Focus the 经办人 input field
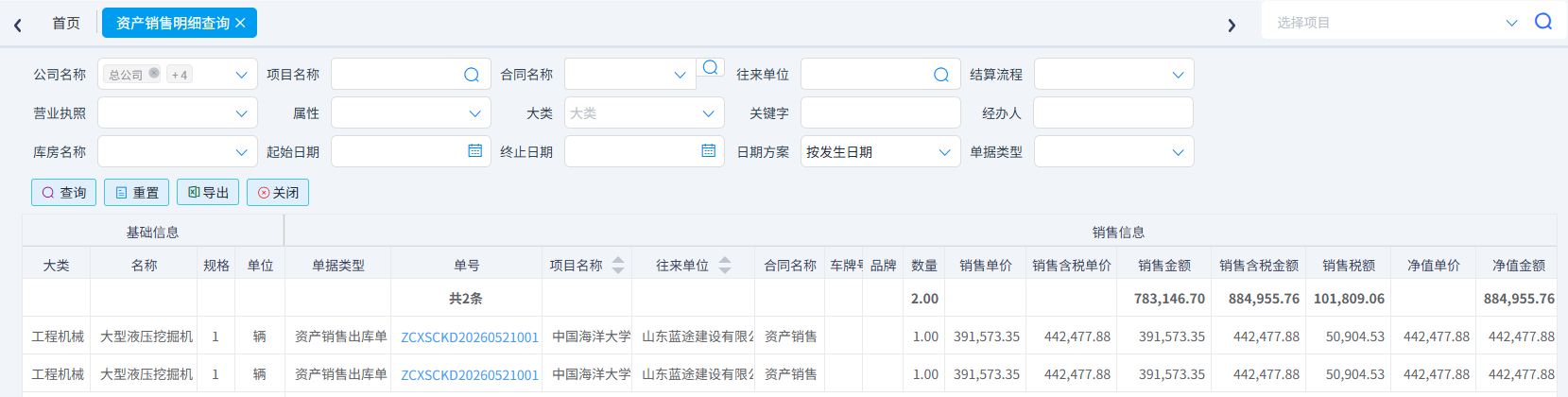This screenshot has width=1568, height=397. tap(1112, 112)
